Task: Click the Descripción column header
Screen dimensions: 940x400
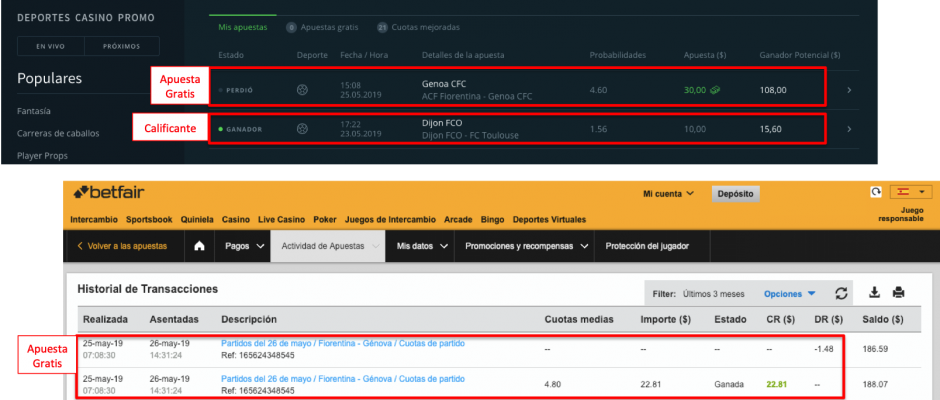Action: (249, 320)
